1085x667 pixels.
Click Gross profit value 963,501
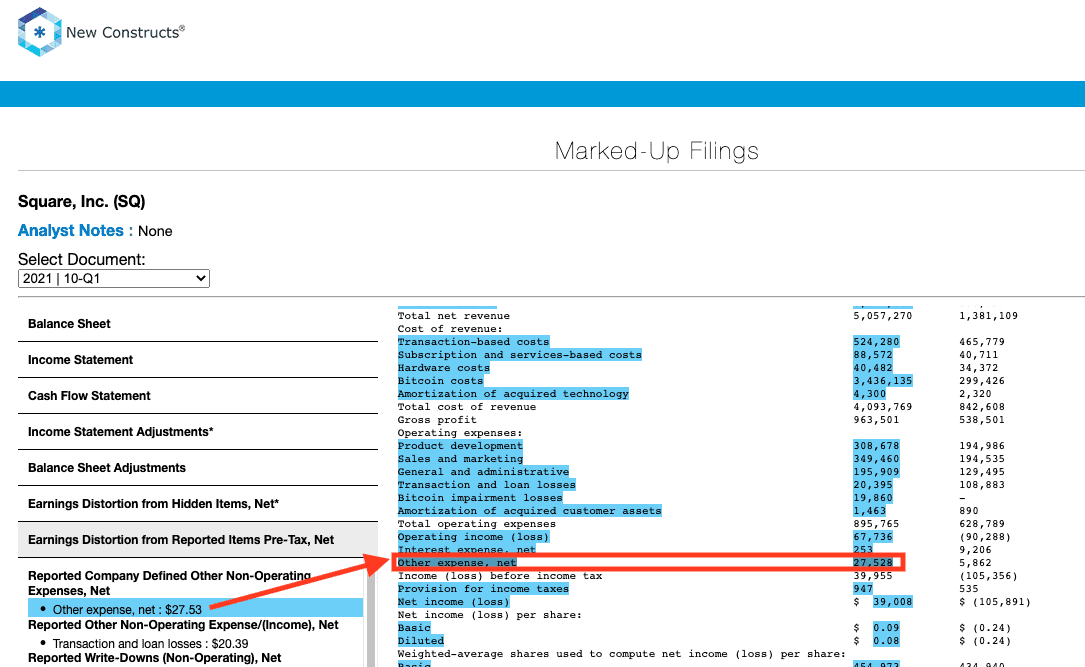(x=876, y=420)
